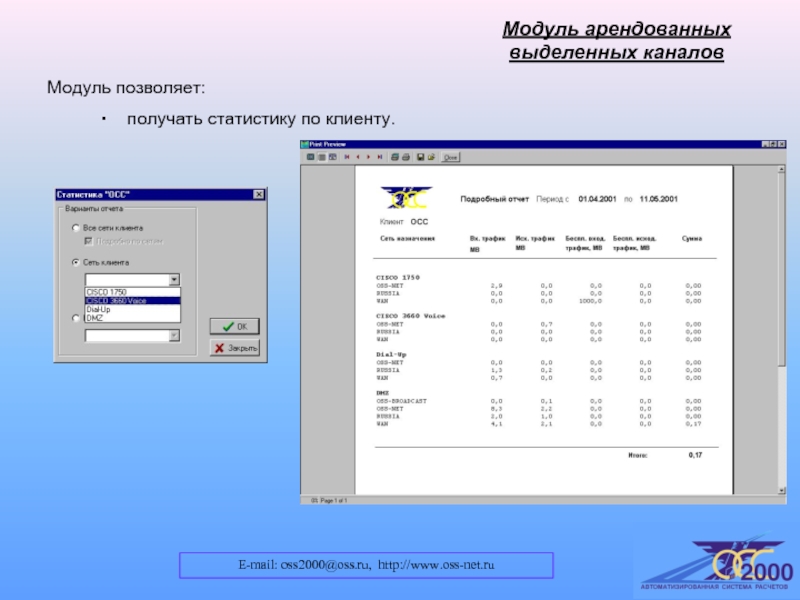Load a report with the open-folder icon
This screenshot has width=800, height=600.
(x=432, y=157)
